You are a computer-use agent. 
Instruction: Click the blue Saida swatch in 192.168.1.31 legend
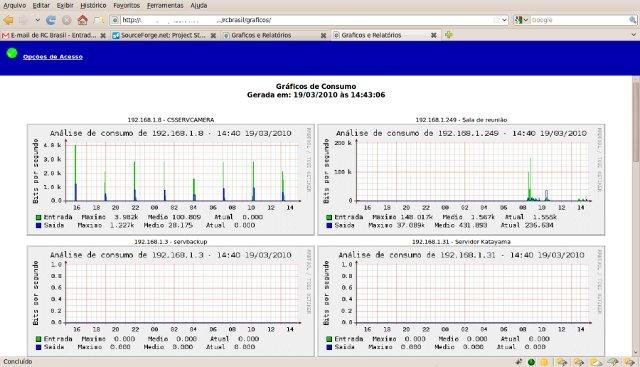[x=329, y=347]
